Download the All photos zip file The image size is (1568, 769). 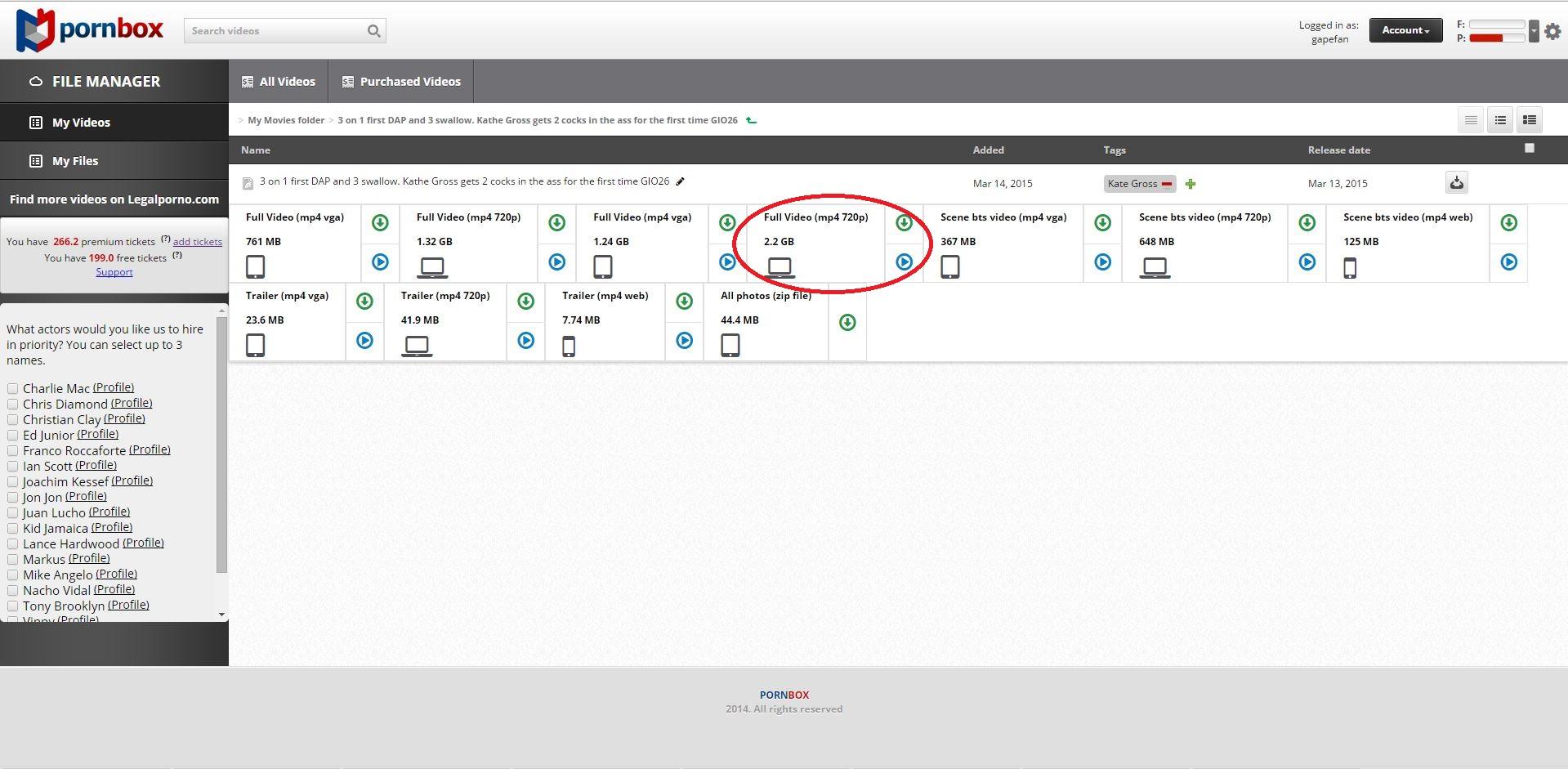(x=847, y=323)
